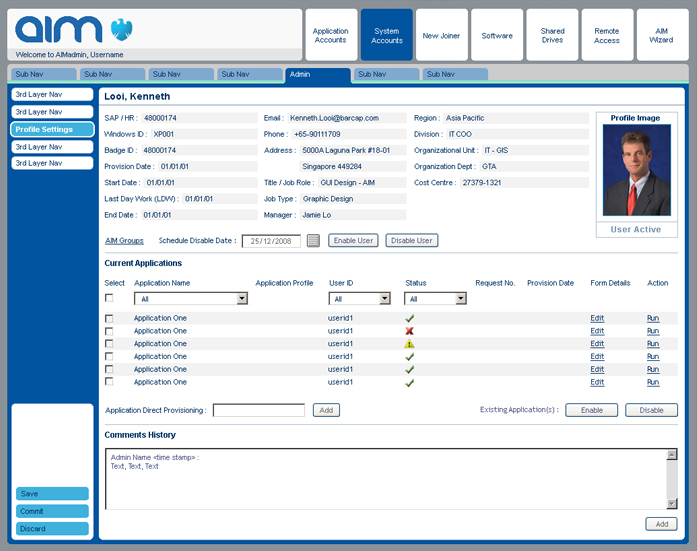Viewport: 697px width, 551px height.
Task: Click the AIM logo in header
Action: [x=58, y=29]
